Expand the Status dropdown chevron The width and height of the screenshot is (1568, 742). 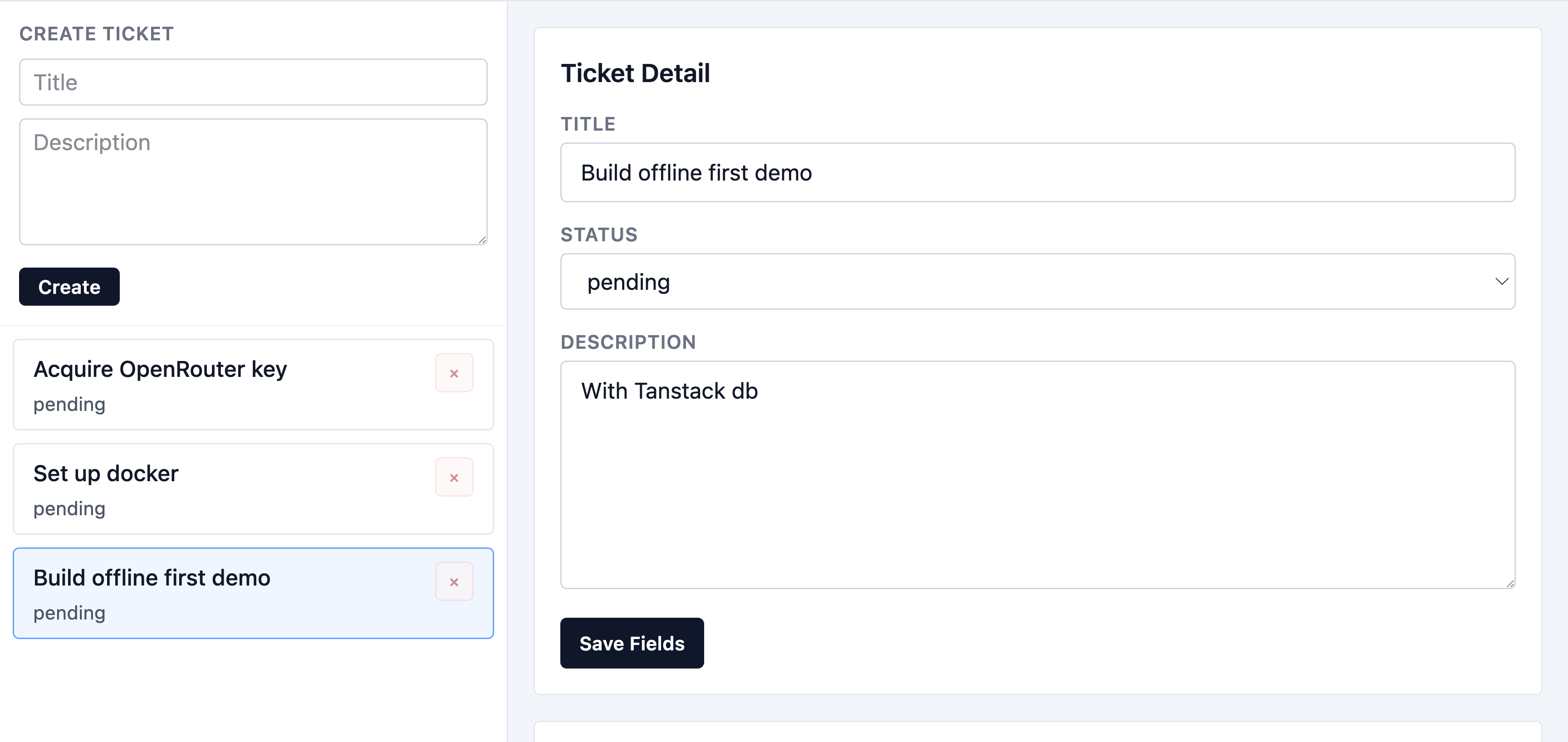point(1501,281)
